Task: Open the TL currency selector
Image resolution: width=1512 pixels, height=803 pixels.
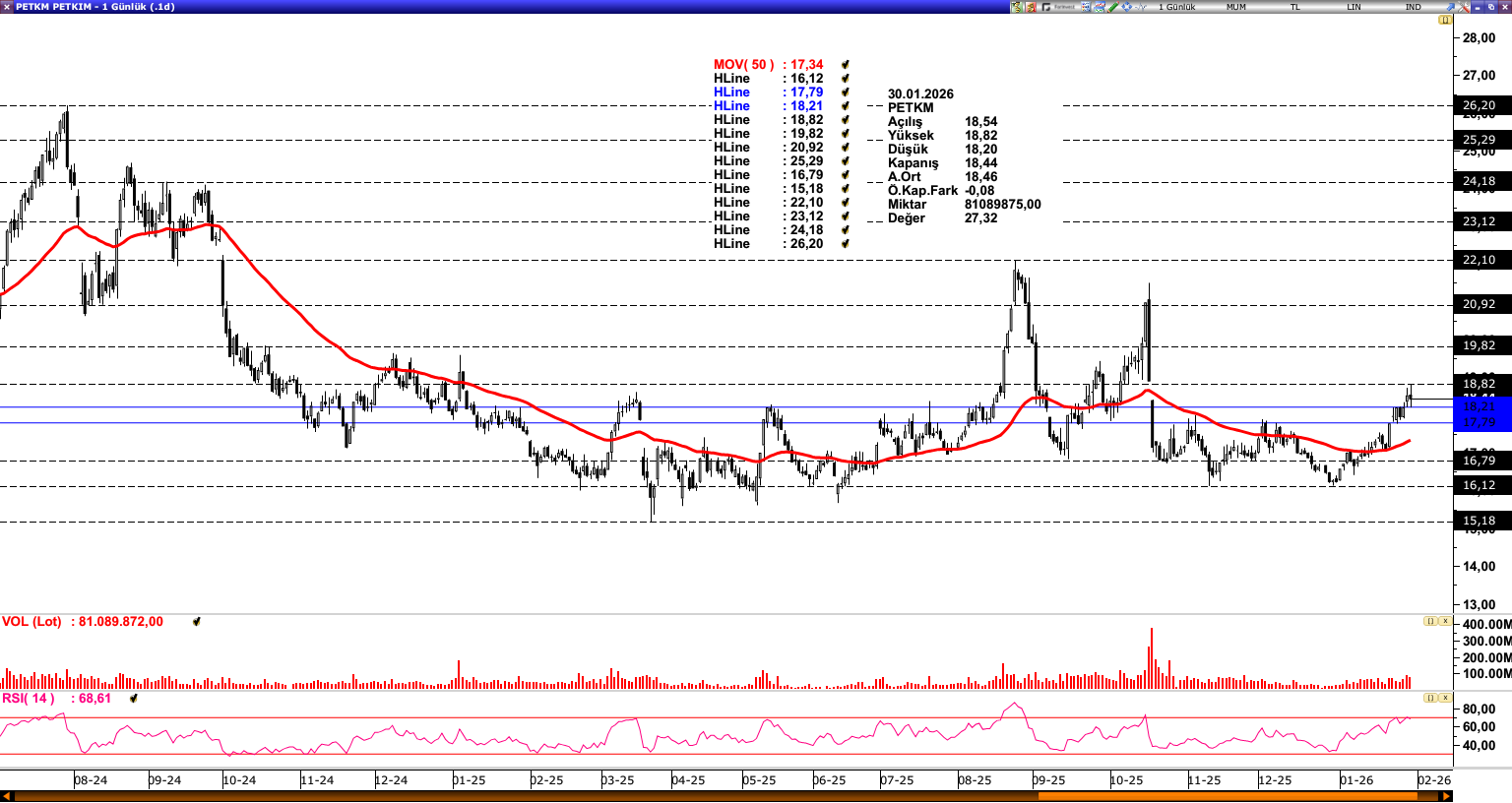Action: click(1295, 7)
